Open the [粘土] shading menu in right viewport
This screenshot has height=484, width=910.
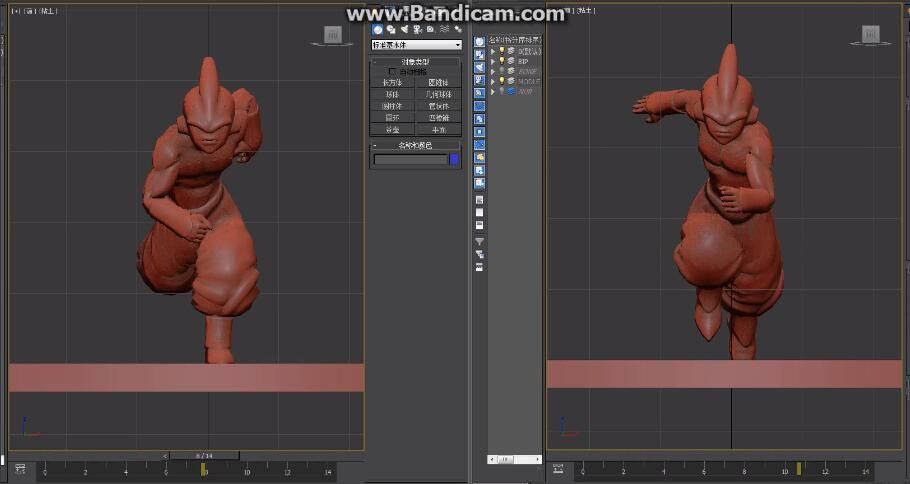(x=586, y=10)
